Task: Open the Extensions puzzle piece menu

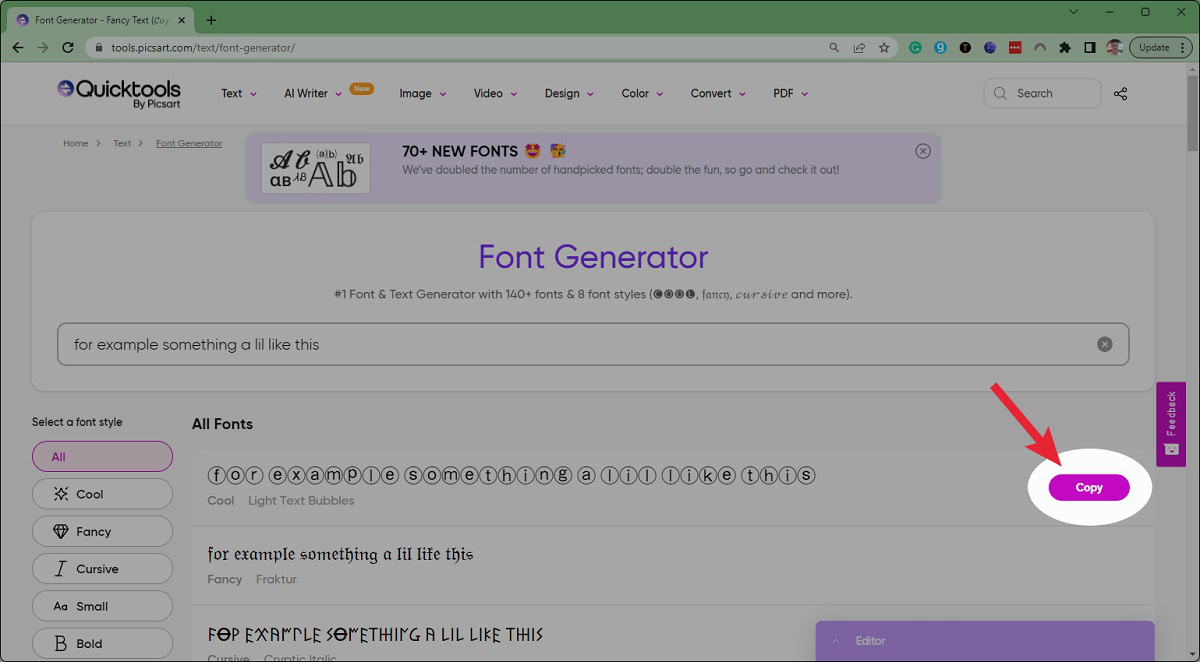Action: pos(1065,47)
